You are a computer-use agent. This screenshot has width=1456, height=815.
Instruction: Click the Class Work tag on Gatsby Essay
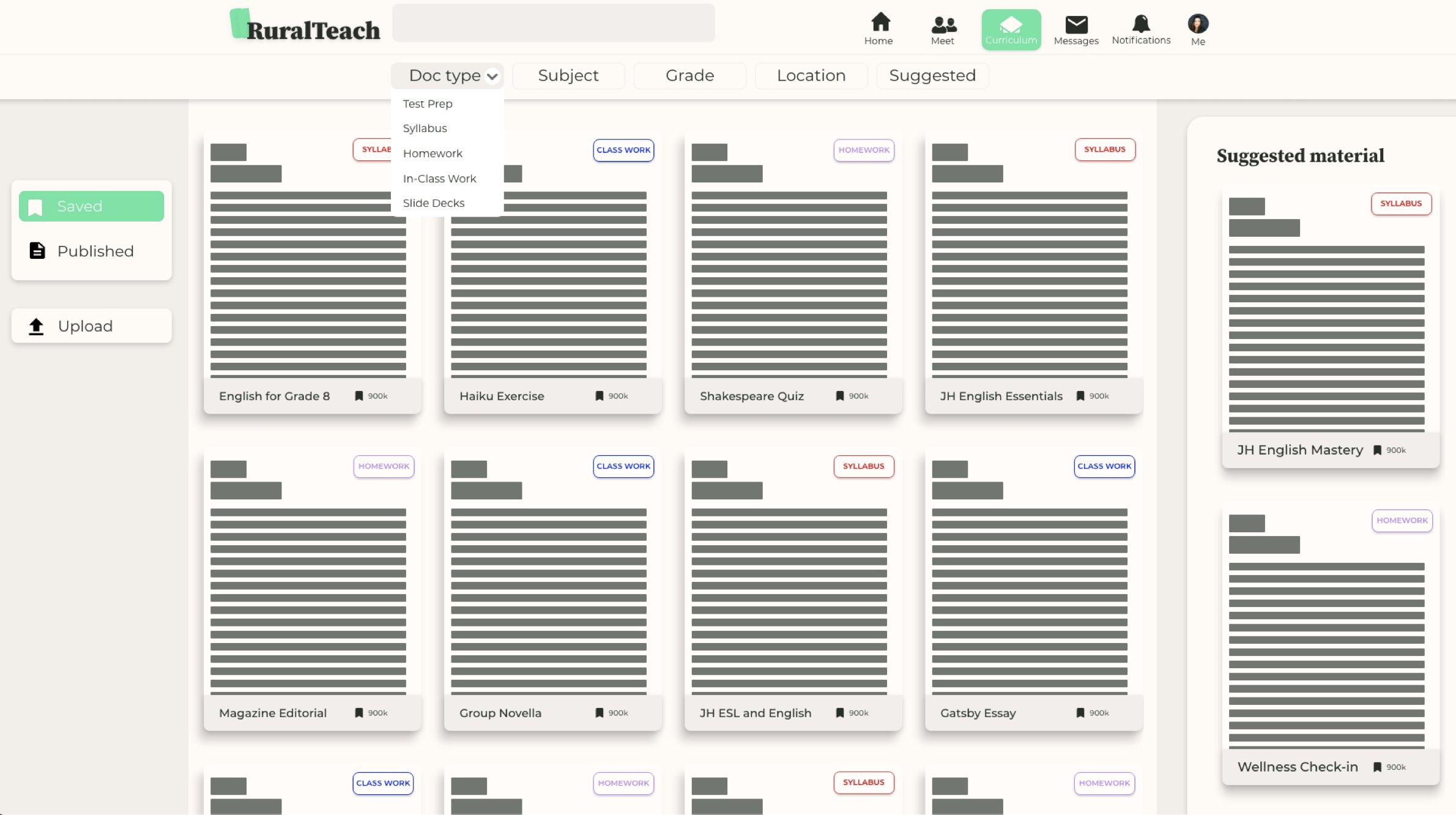point(1104,467)
